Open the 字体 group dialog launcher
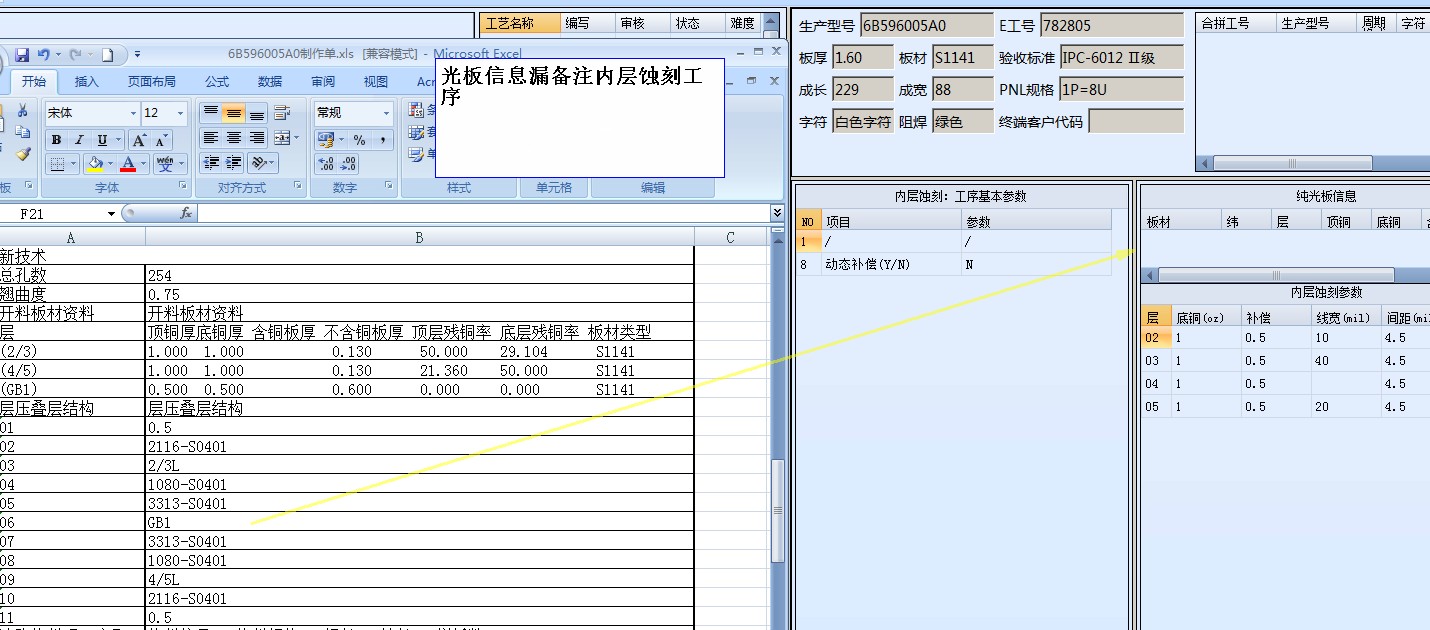 (x=182, y=186)
